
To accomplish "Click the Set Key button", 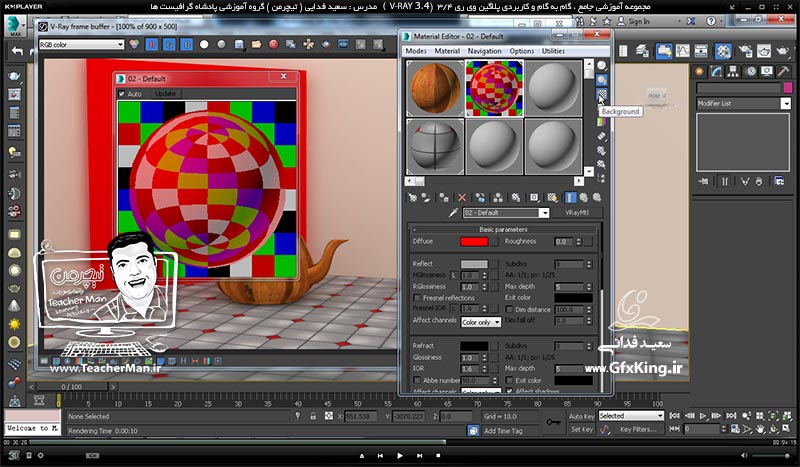I will tap(581, 430).
